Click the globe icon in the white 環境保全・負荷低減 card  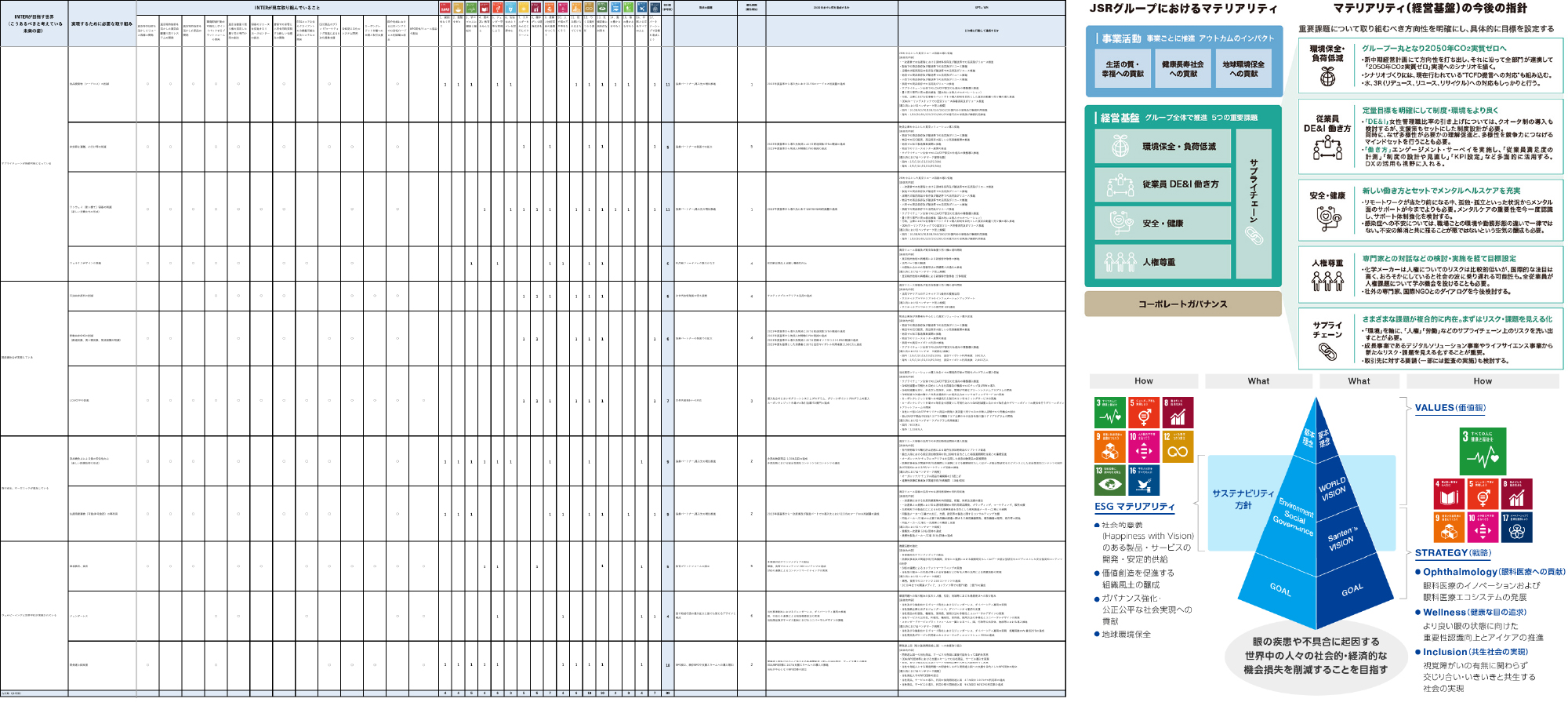pos(1327,76)
